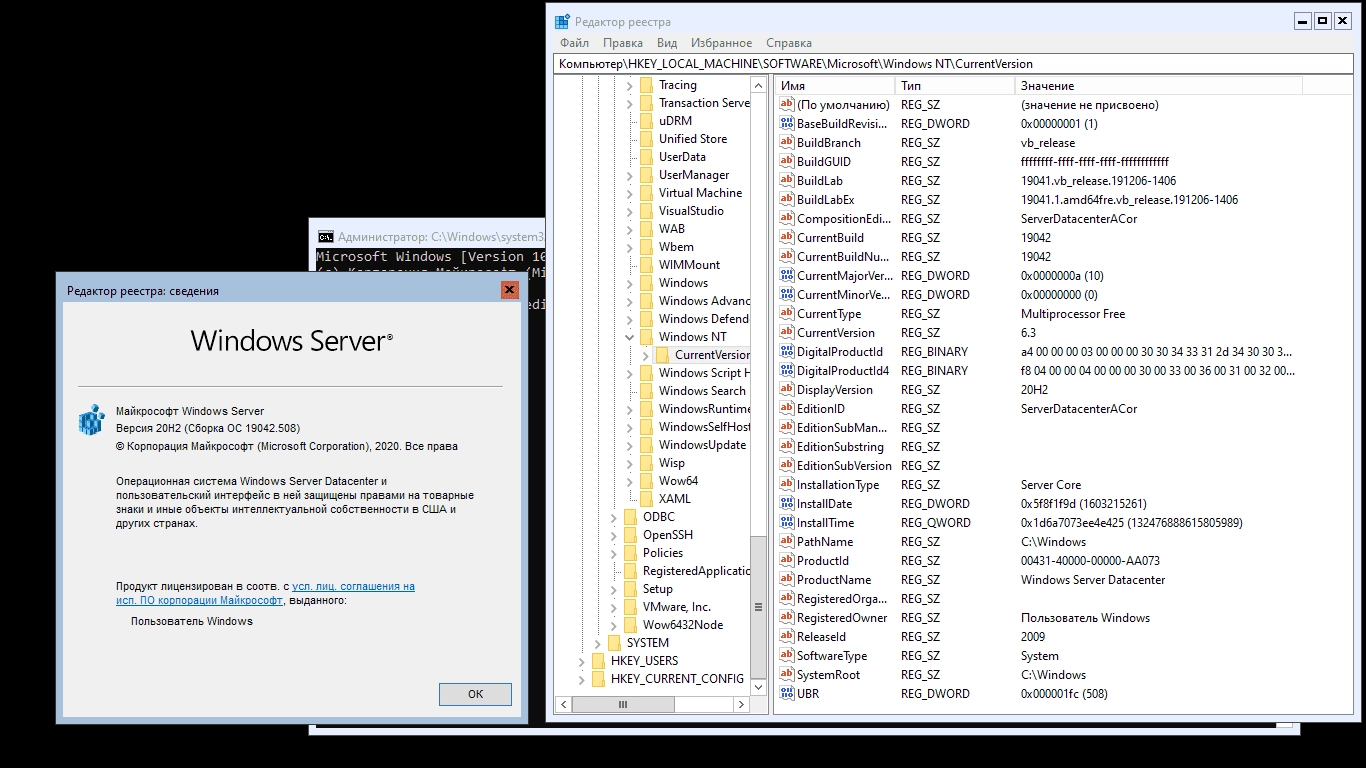Click the EditionID string value icon

[787, 409]
